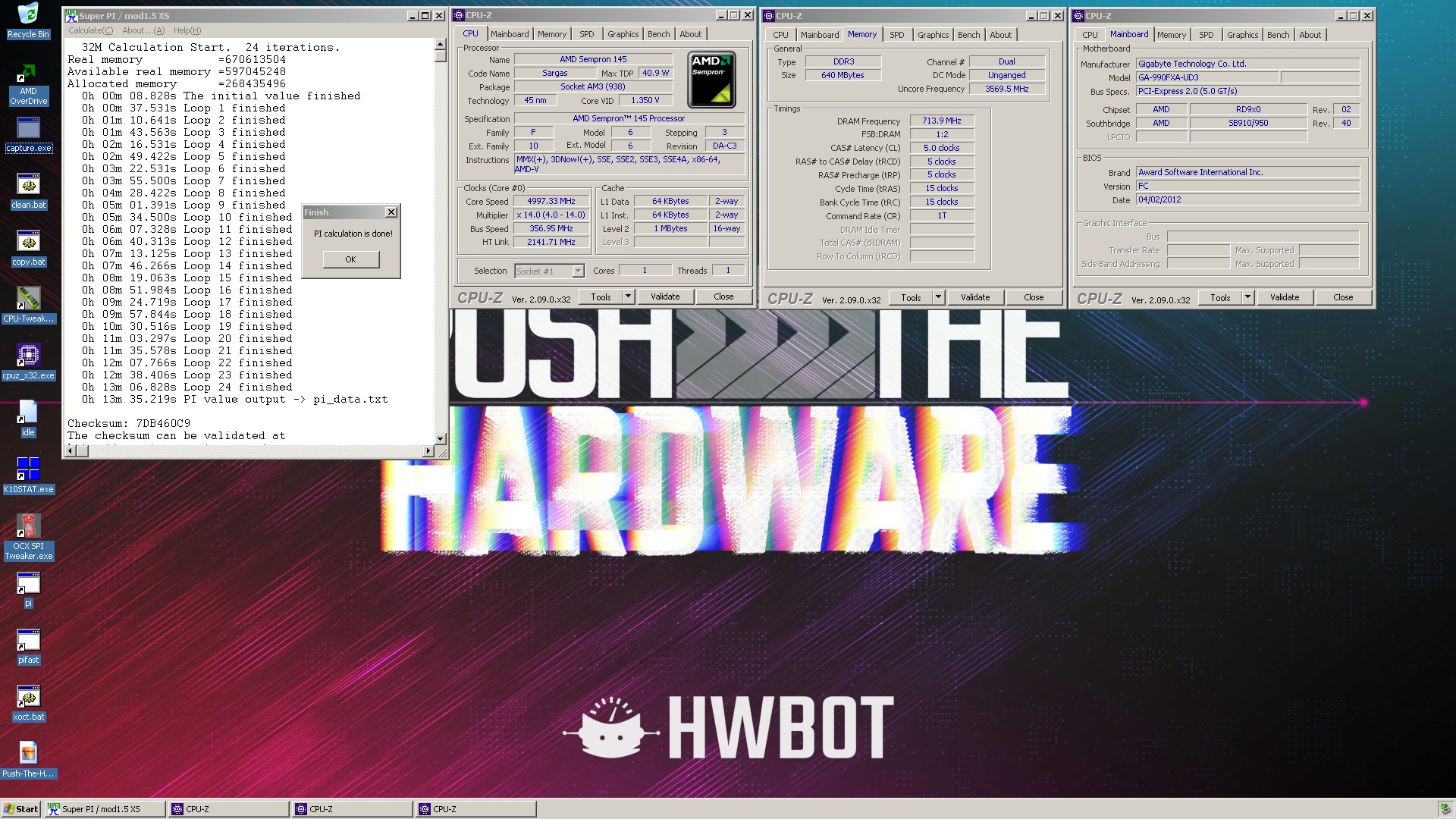The height and width of the screenshot is (819, 1456).
Task: Open About tab in CPU-Z Mainboard window
Action: click(1310, 35)
